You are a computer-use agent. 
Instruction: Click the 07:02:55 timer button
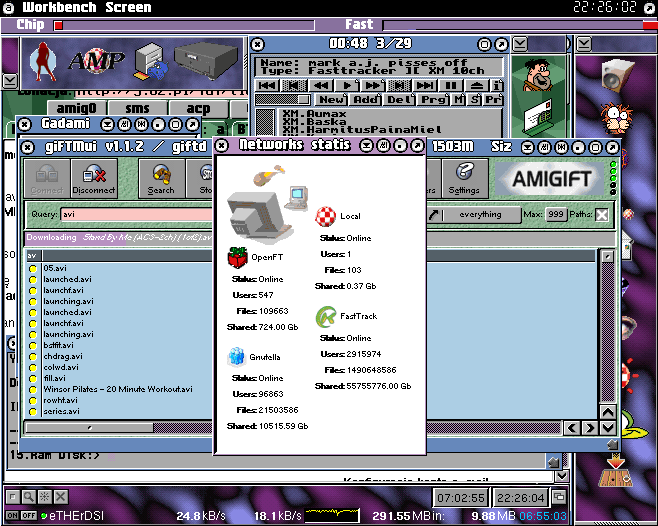pos(461,498)
